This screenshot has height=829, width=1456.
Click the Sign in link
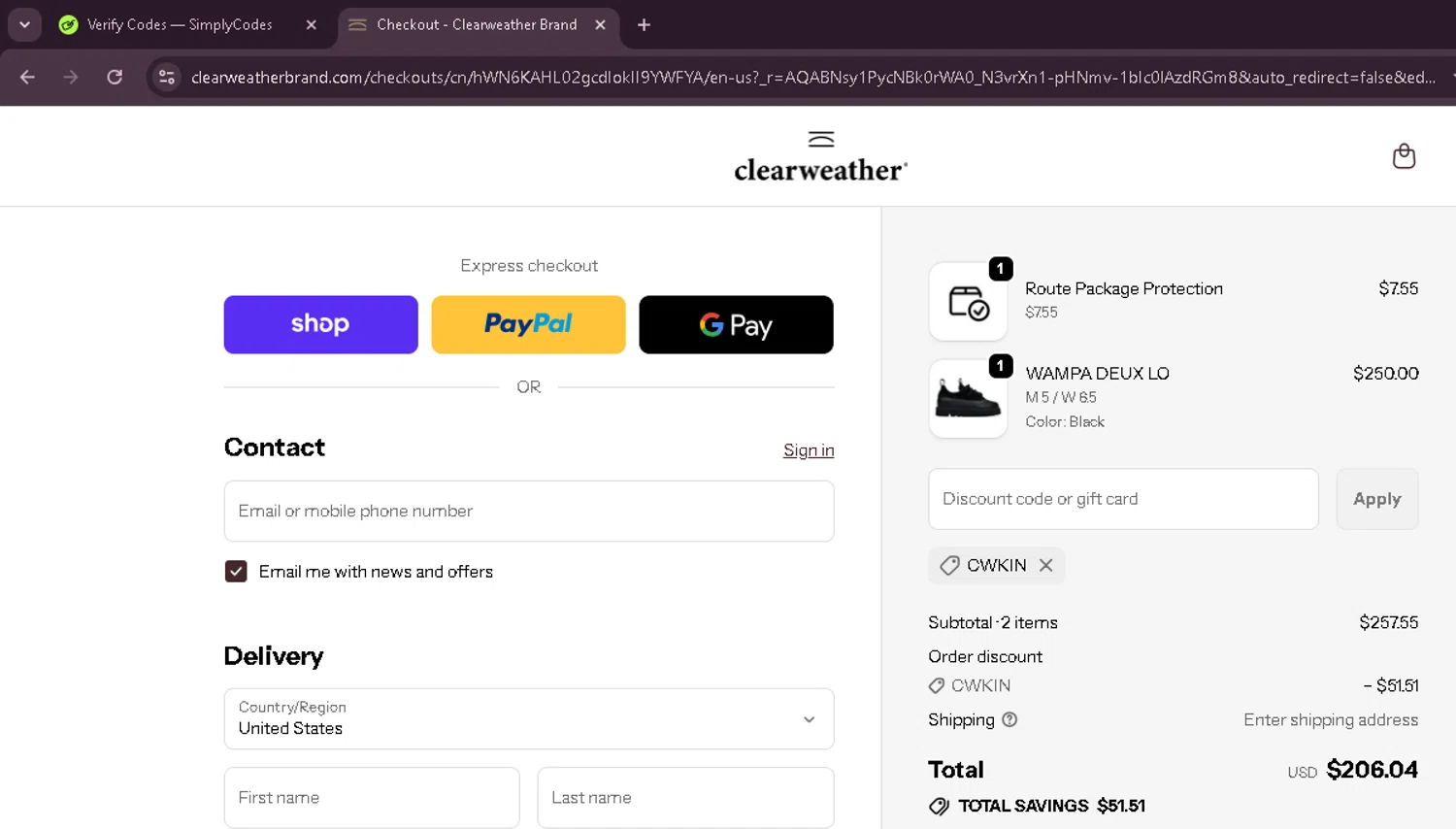[809, 450]
